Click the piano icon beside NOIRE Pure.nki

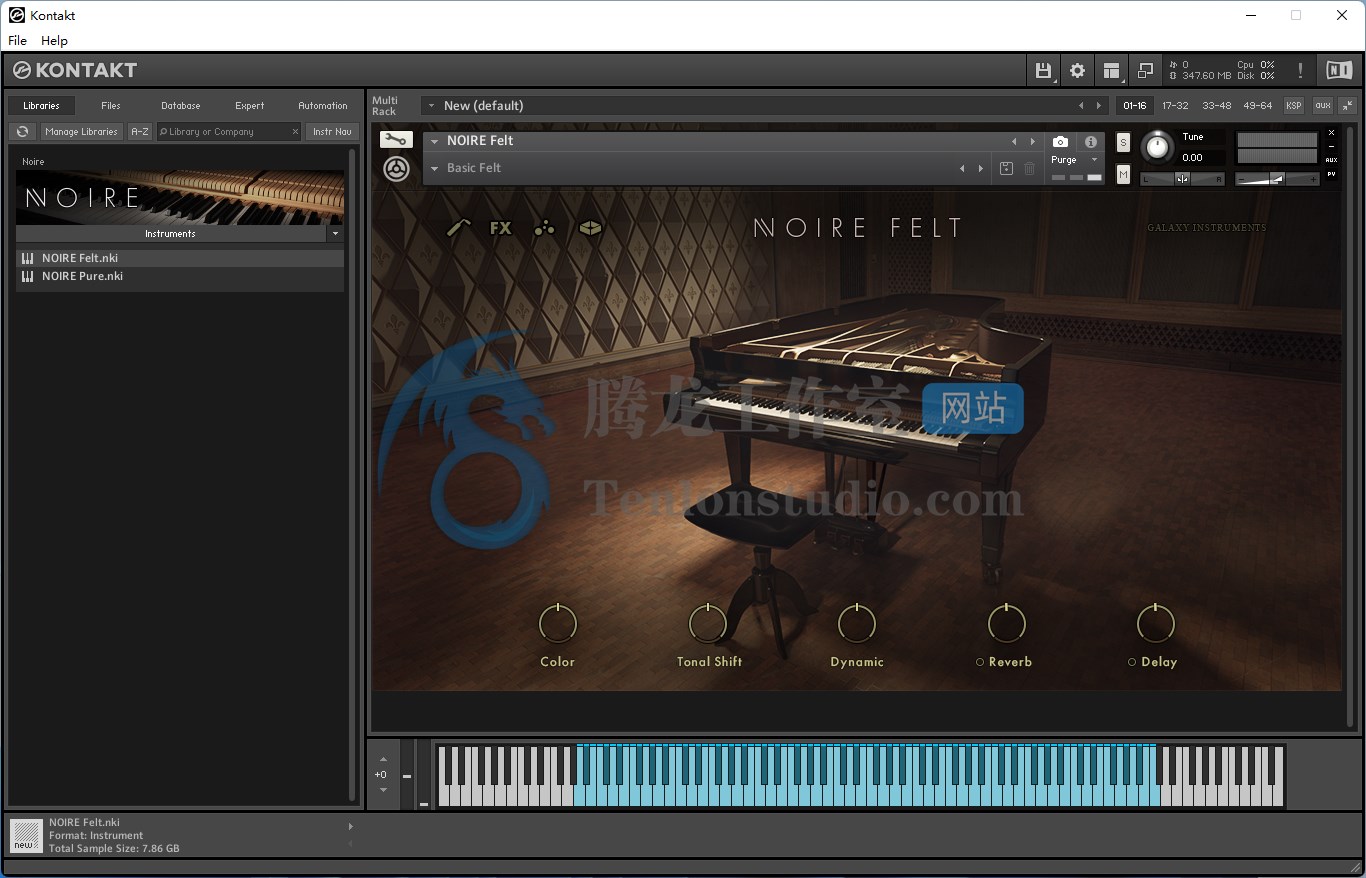pyautogui.click(x=28, y=276)
